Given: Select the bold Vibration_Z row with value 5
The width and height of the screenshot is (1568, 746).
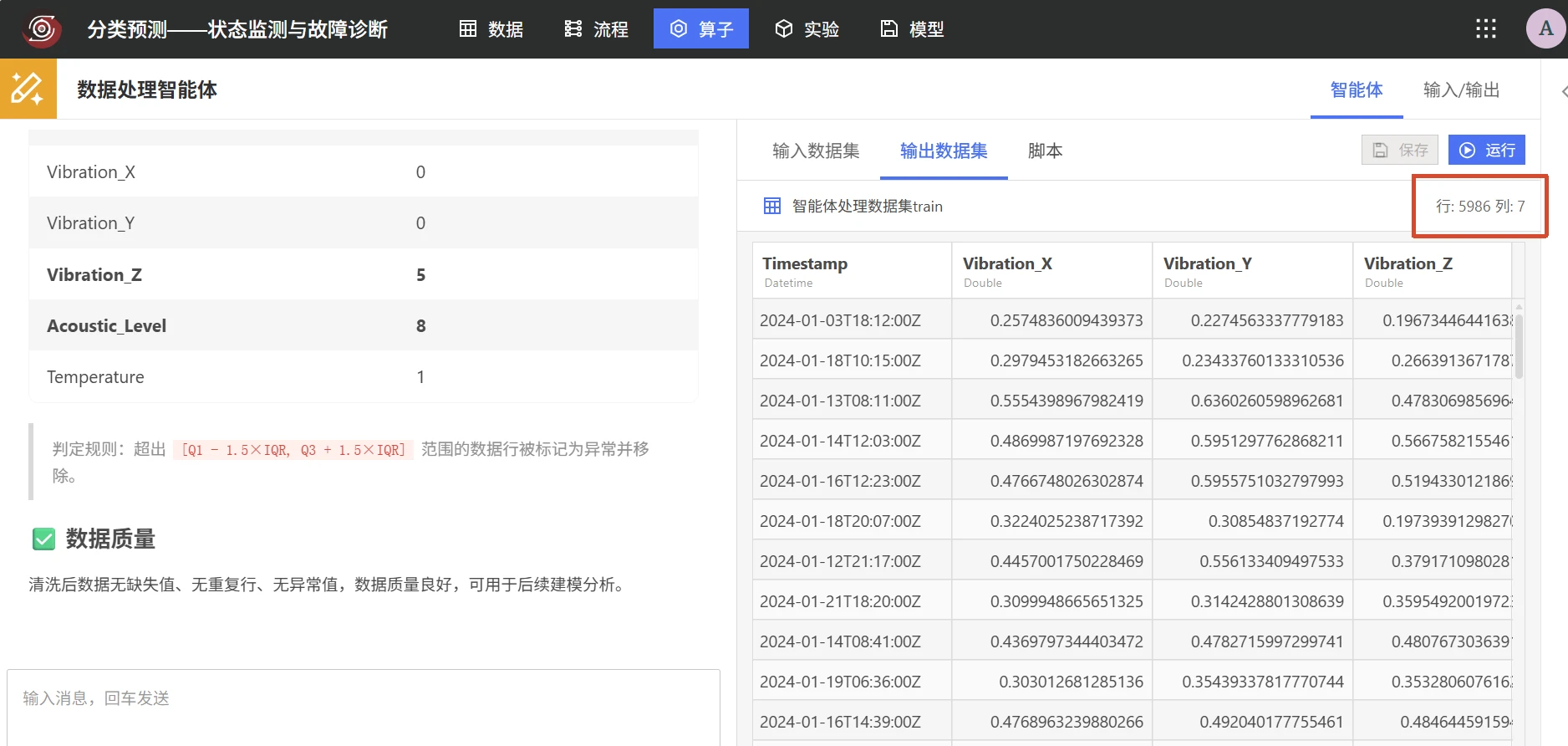Looking at the screenshot, I should click(364, 274).
